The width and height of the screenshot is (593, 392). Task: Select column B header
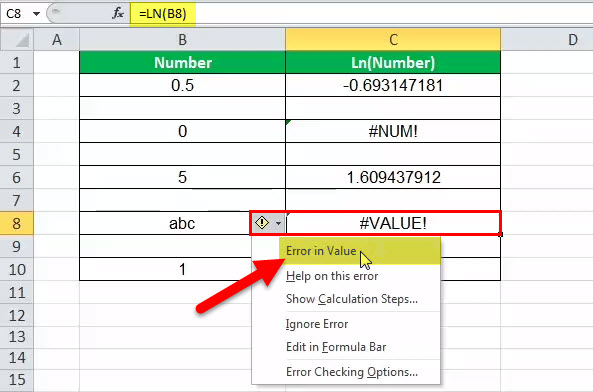182,40
